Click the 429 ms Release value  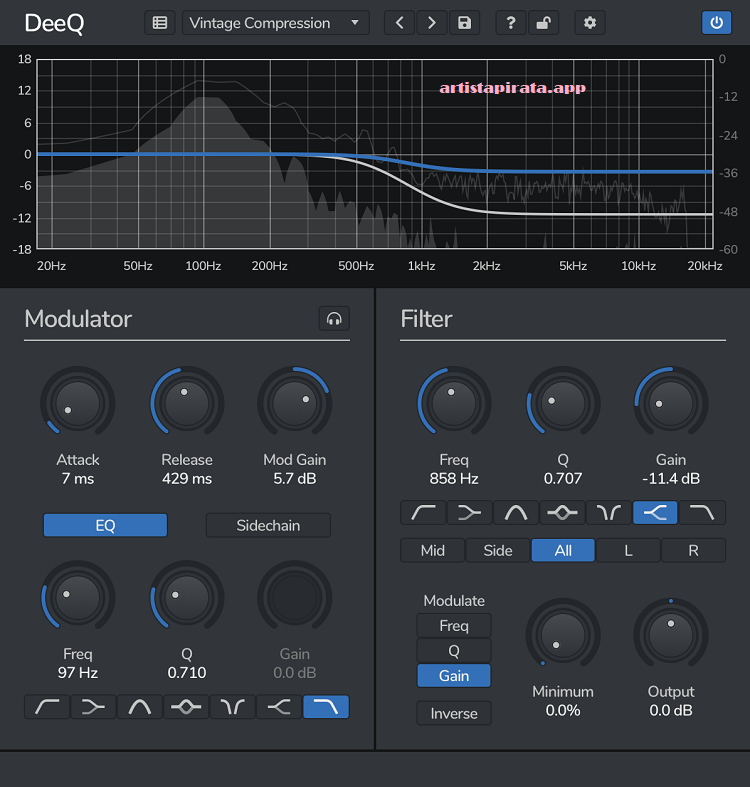pyautogui.click(x=187, y=478)
